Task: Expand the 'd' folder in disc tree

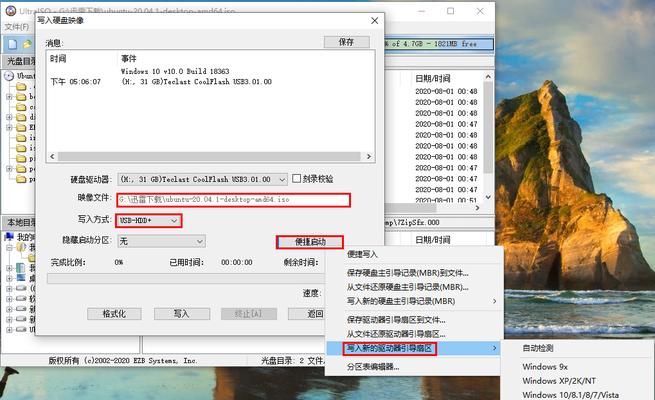Action: pos(9,117)
